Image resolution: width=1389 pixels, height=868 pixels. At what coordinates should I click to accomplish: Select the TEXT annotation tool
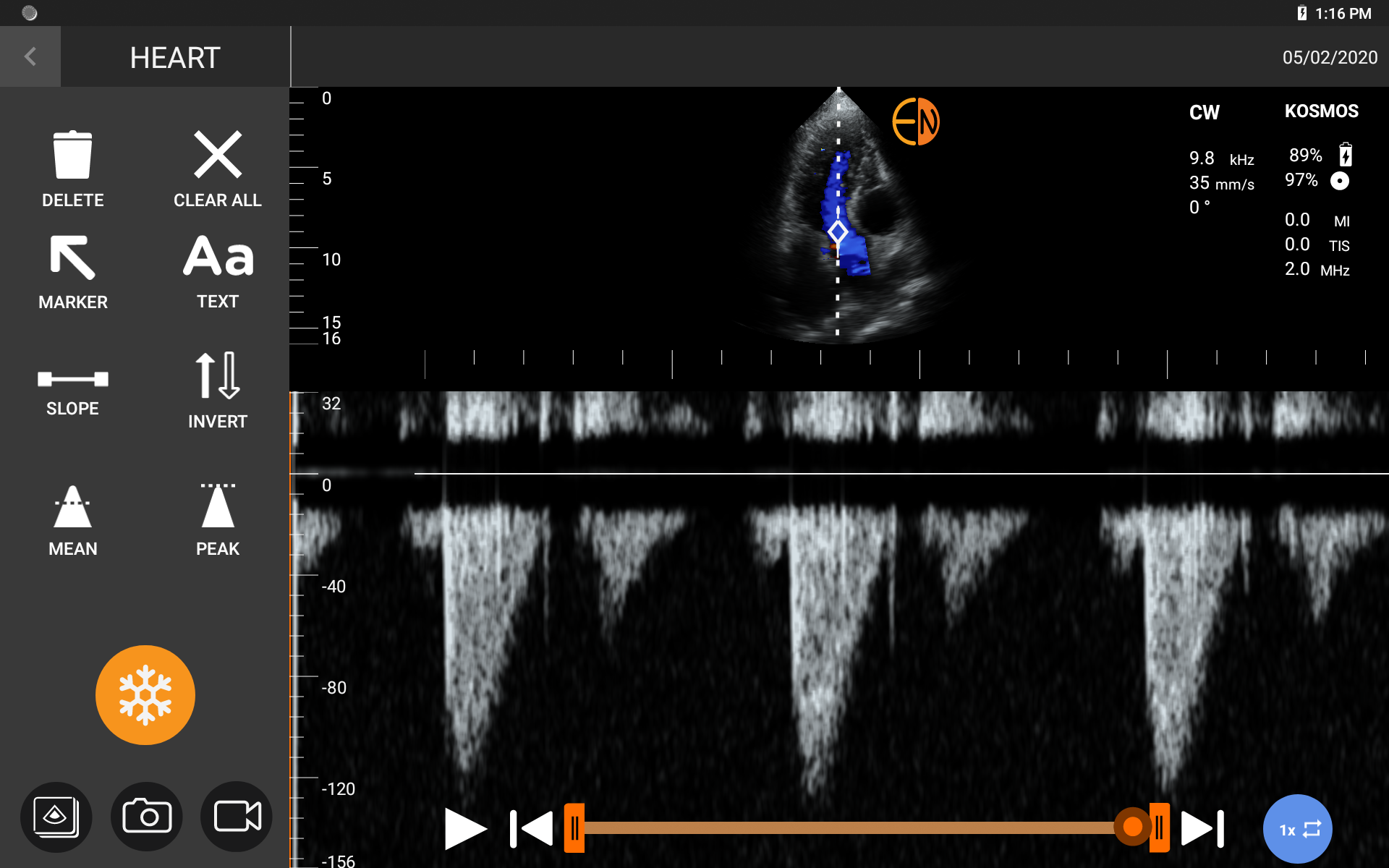[218, 258]
